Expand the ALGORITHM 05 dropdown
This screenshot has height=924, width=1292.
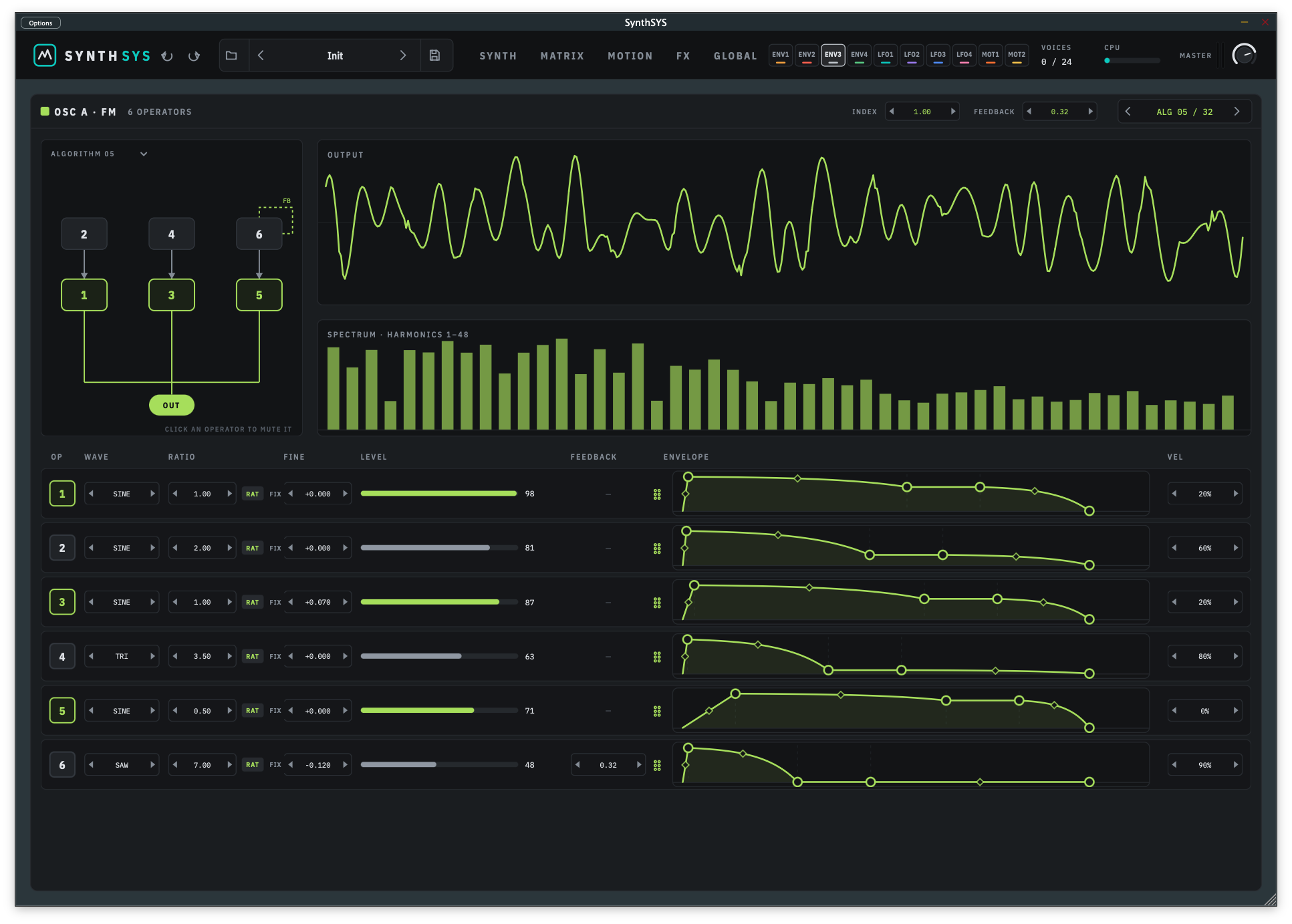tap(144, 154)
